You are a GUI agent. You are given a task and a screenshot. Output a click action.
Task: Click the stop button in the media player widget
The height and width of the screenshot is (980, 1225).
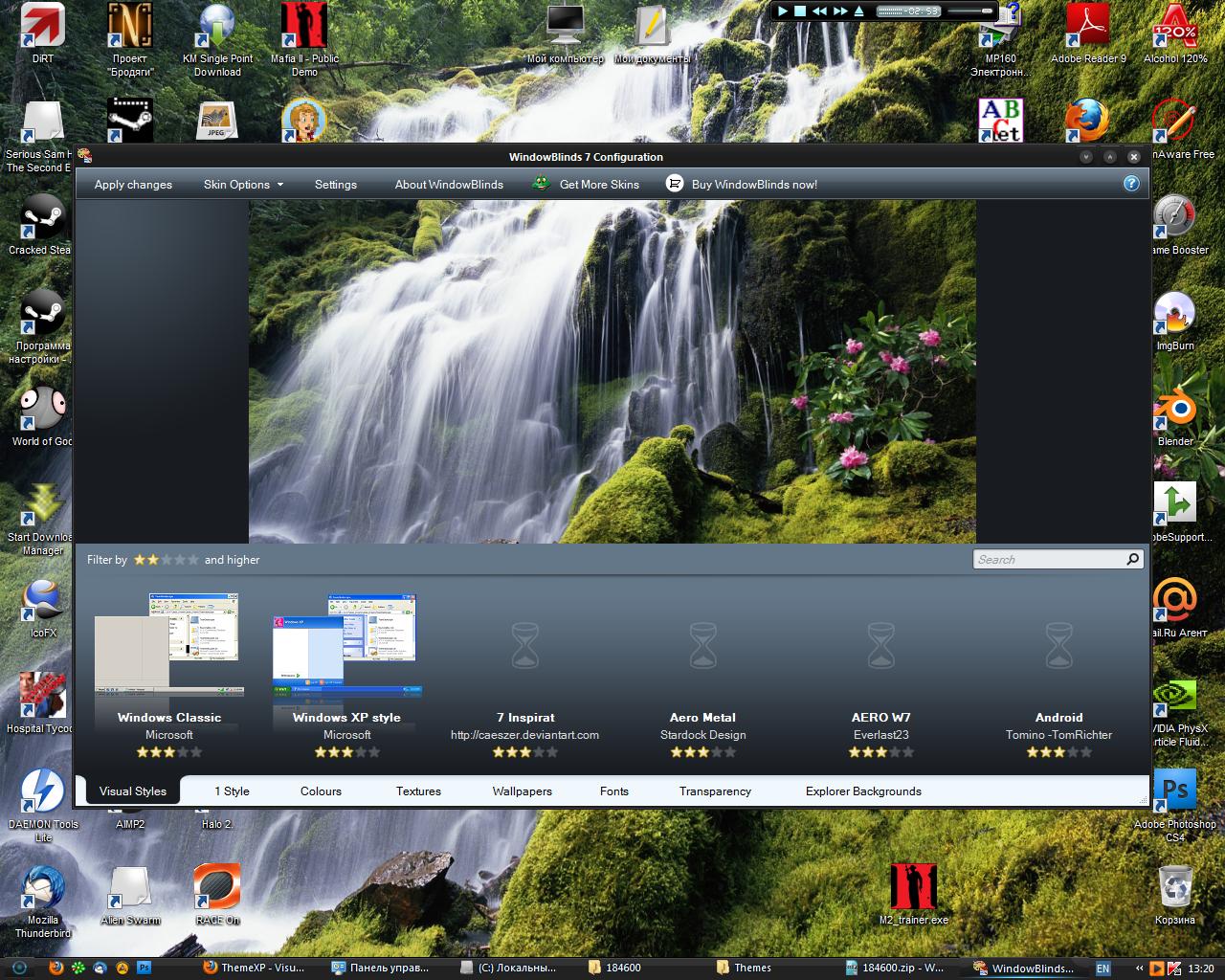point(800,11)
